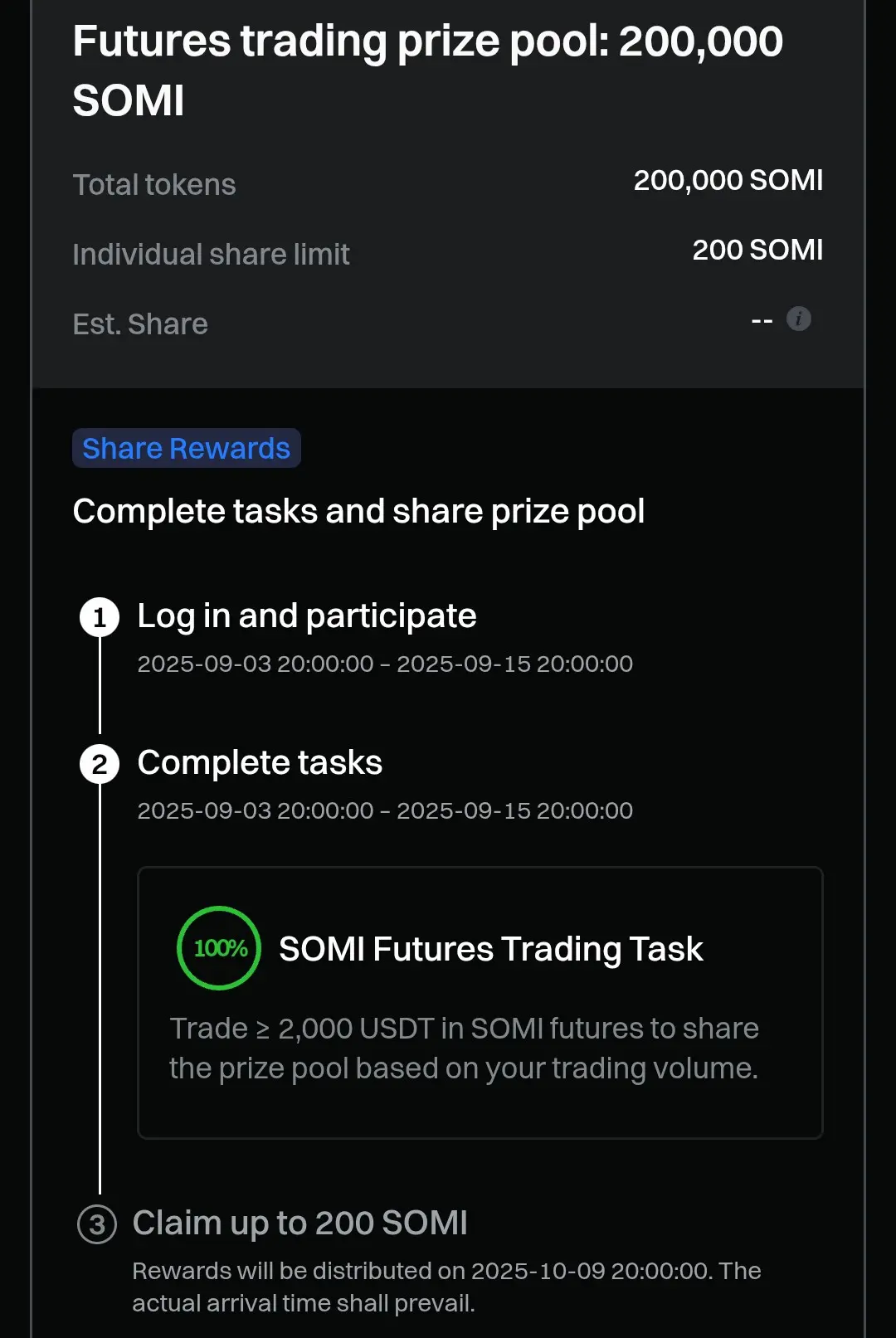Tap the Est. Share info icon
Screen dimensions: 896x1338
798,319
